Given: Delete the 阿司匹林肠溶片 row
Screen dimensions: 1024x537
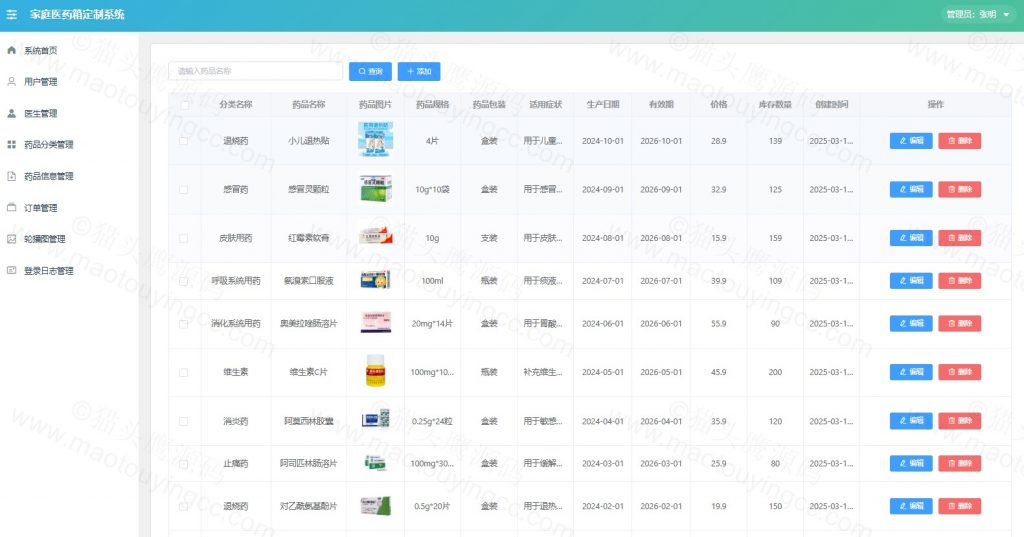Looking at the screenshot, I should point(959,463).
